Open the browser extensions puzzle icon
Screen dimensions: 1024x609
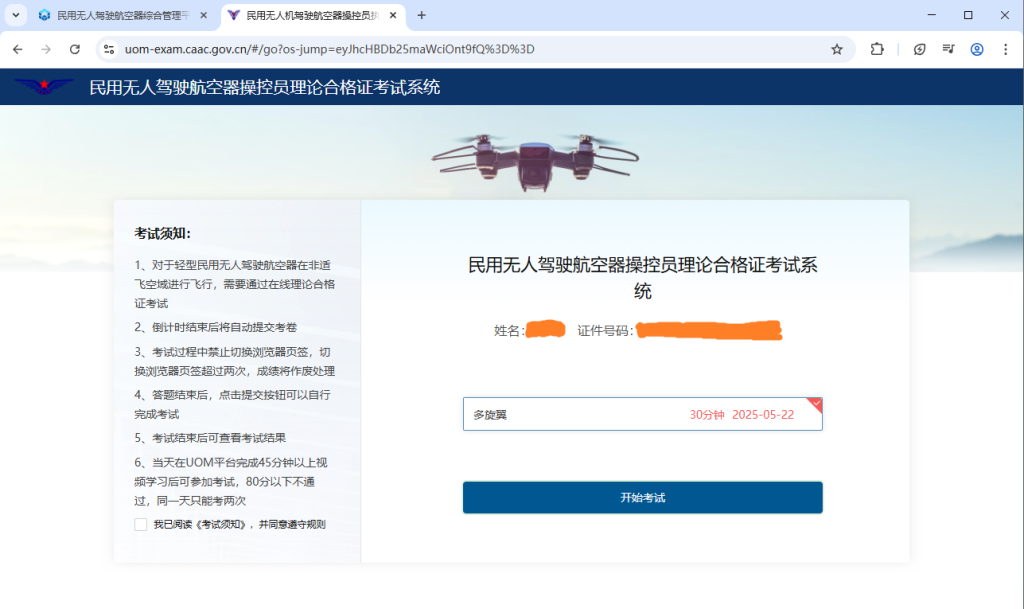click(878, 49)
